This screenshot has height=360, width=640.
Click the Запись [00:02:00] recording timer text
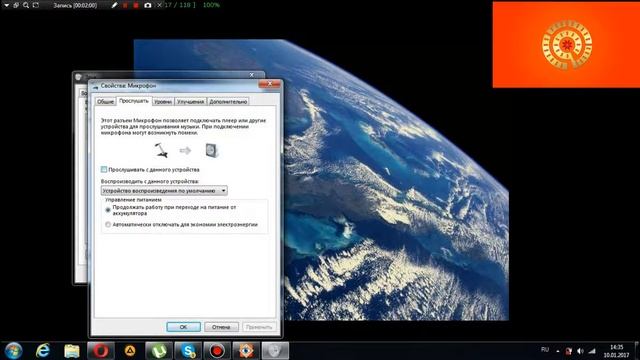(x=75, y=5)
